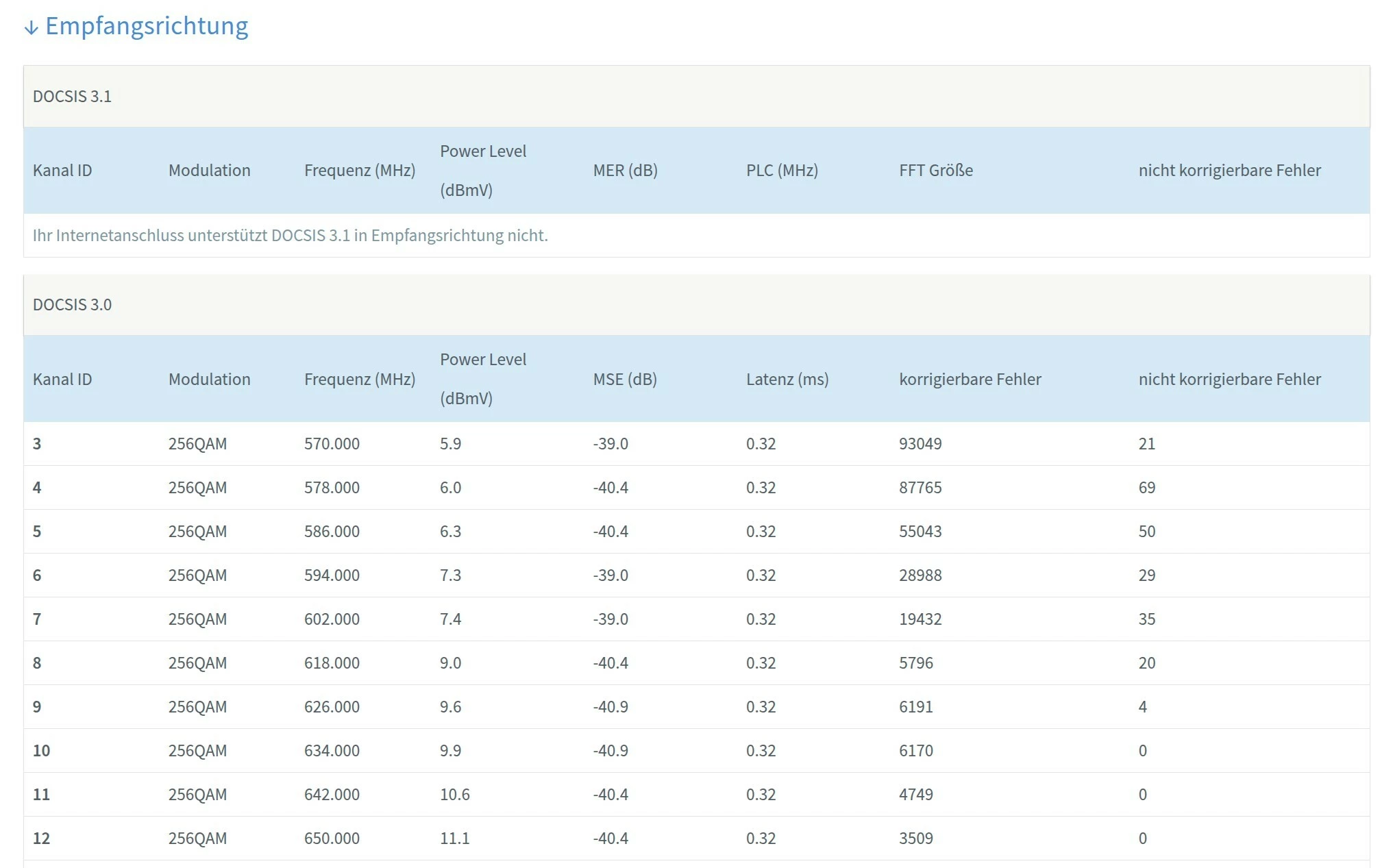Click the Kanal ID header in DOCSIS 3.0
Image resolution: width=1393 pixels, height=868 pixels.
pos(62,380)
